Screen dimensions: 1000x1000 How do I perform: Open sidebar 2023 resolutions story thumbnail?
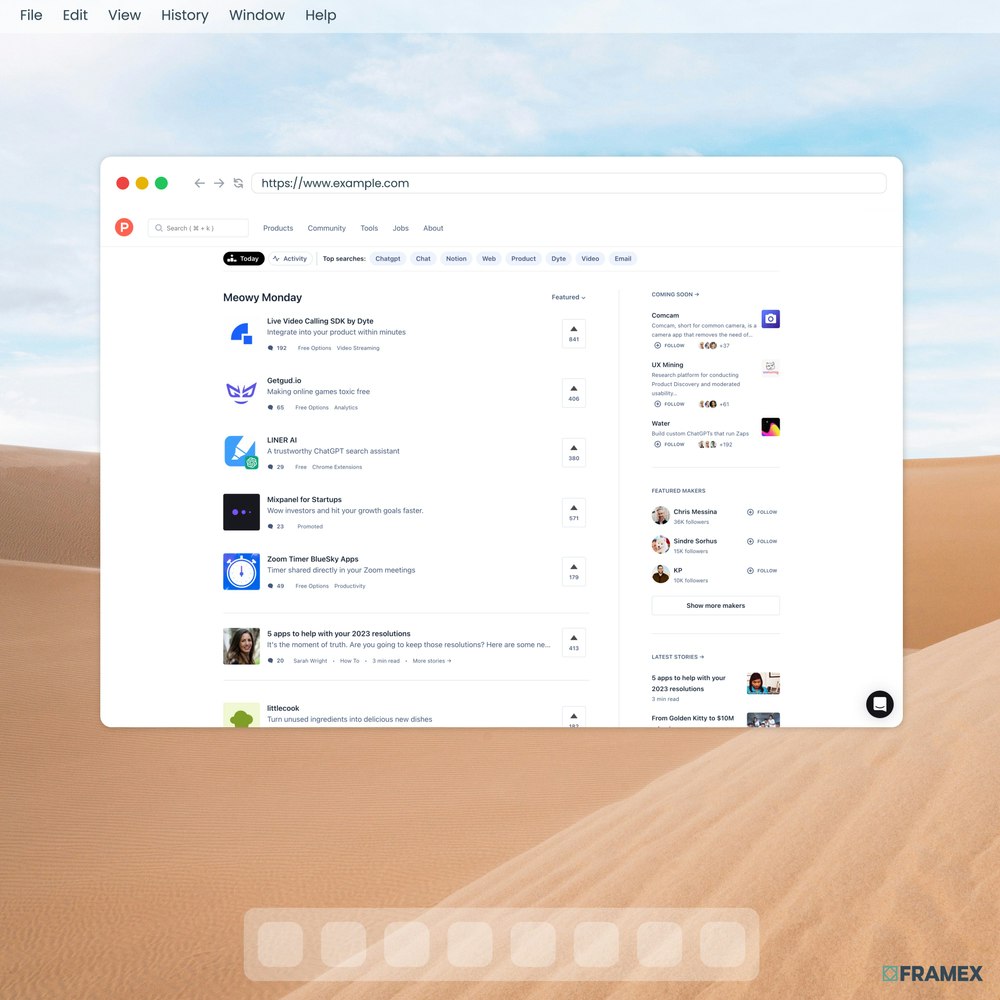[763, 683]
